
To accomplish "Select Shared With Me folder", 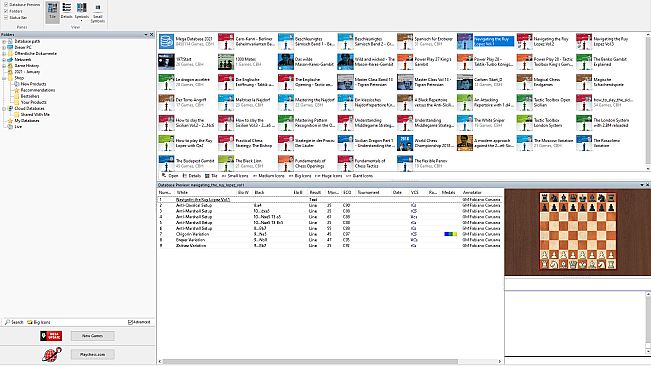I will coord(35,115).
